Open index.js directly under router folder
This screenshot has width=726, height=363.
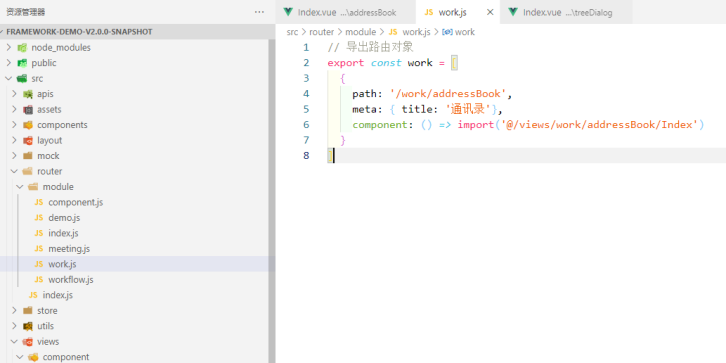57,295
